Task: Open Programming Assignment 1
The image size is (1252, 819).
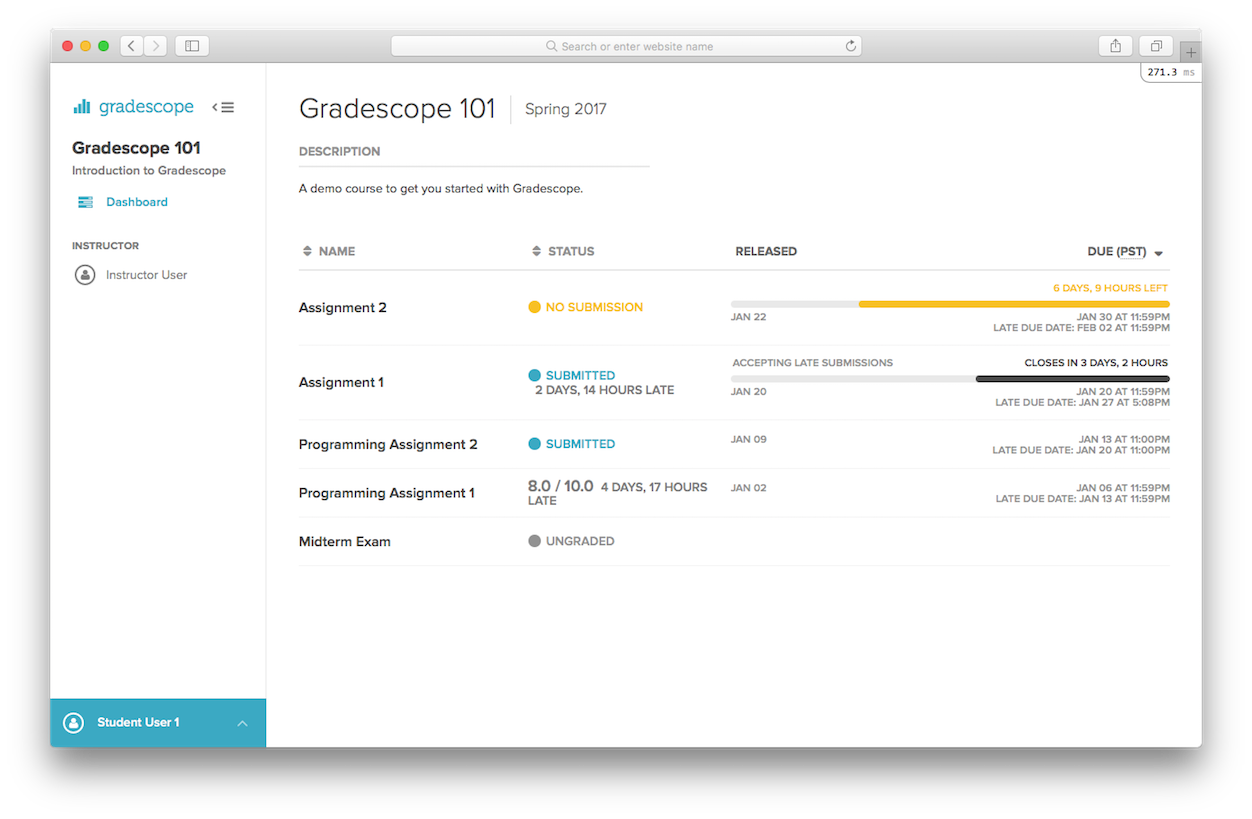Action: point(386,493)
